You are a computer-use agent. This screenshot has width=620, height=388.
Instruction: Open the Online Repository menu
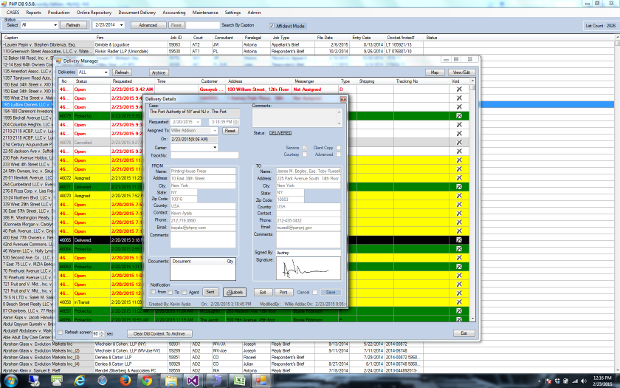click(94, 12)
